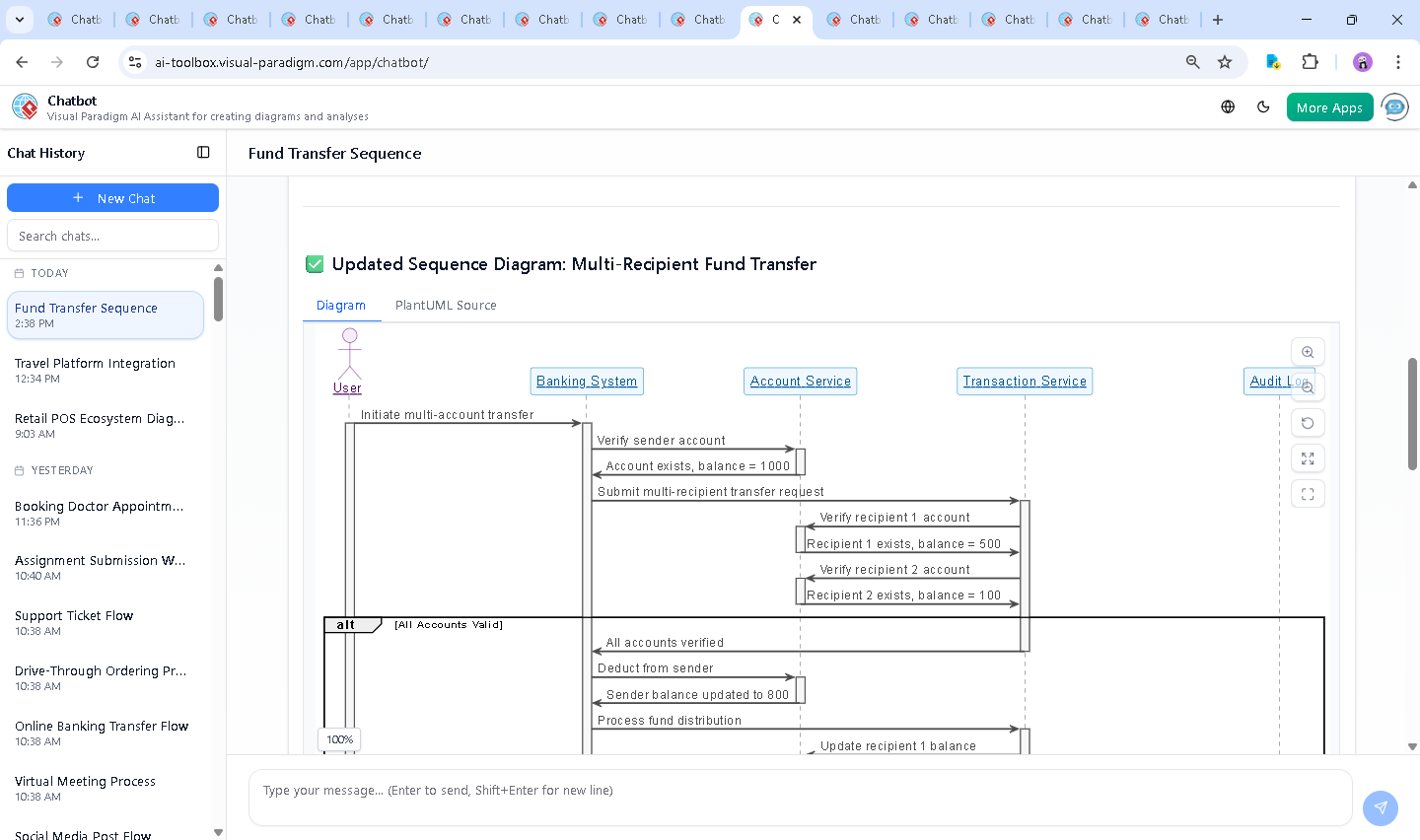Send a message with the paper plane icon
1420x840 pixels.
[x=1380, y=807]
